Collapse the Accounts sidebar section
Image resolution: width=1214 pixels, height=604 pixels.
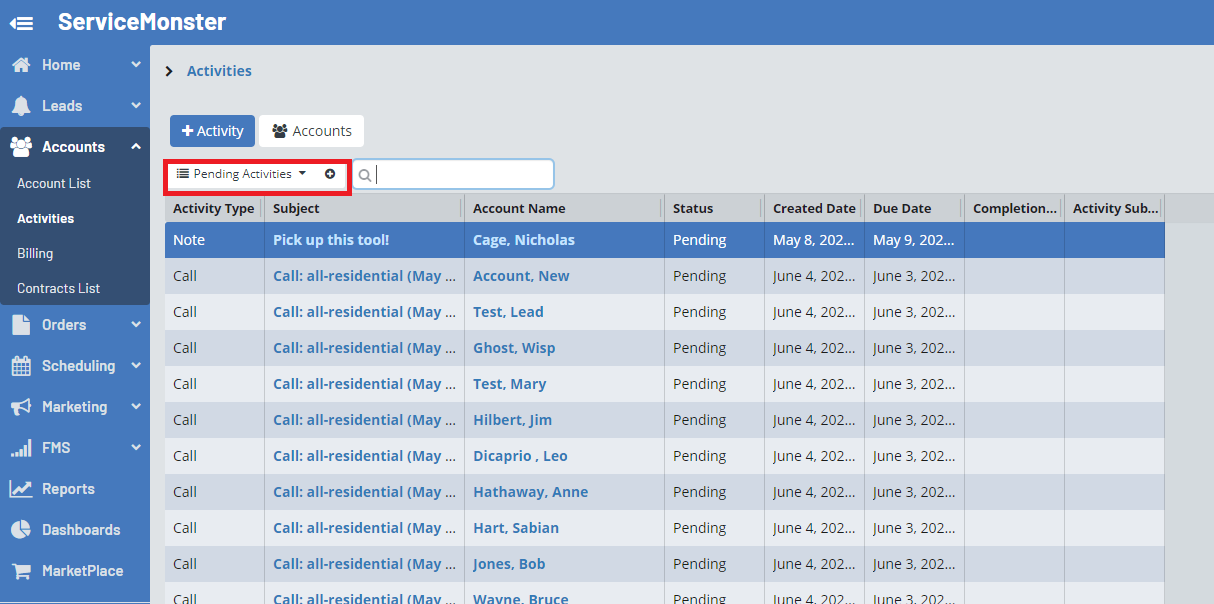136,147
